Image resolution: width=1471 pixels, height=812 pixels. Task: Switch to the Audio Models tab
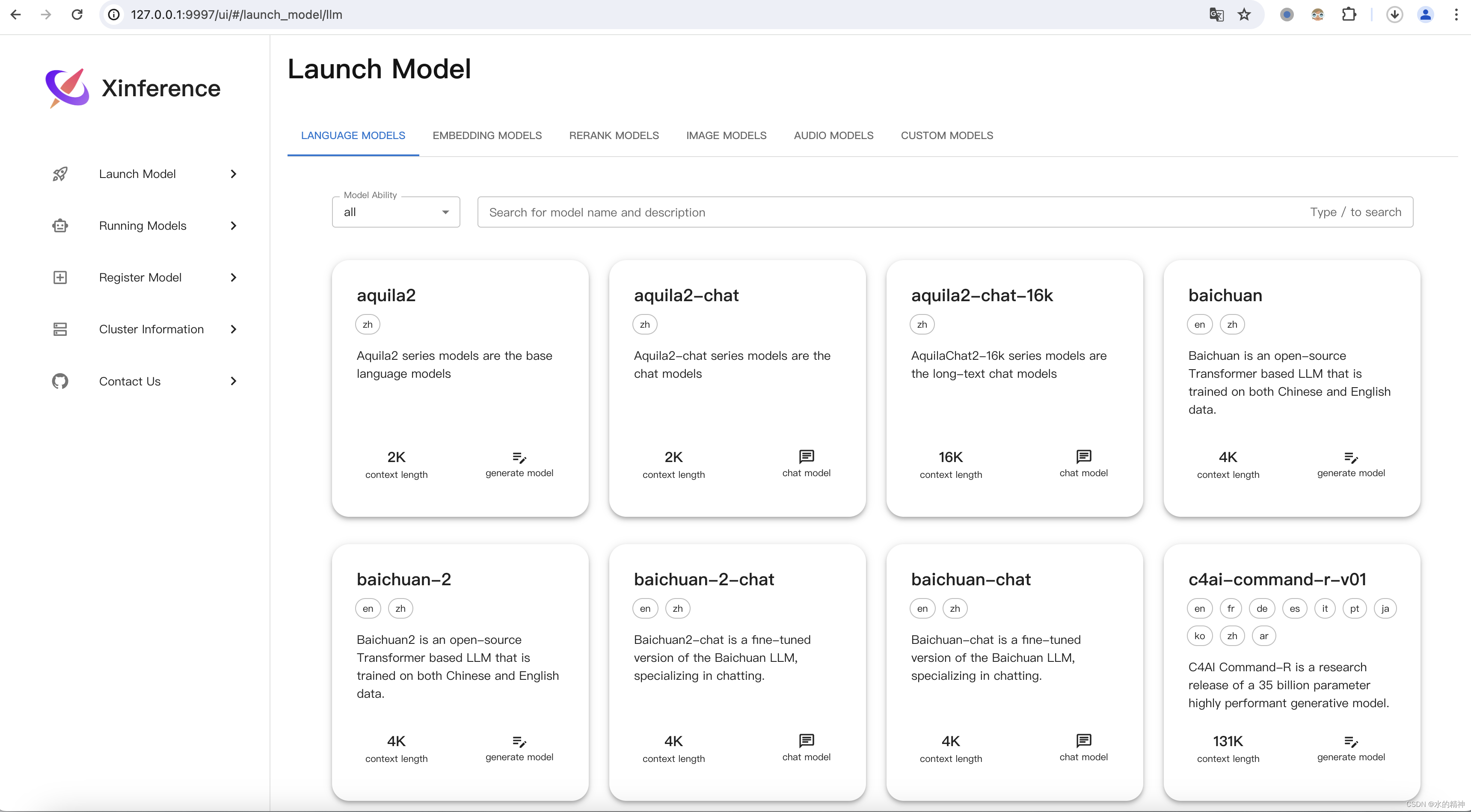tap(833, 135)
